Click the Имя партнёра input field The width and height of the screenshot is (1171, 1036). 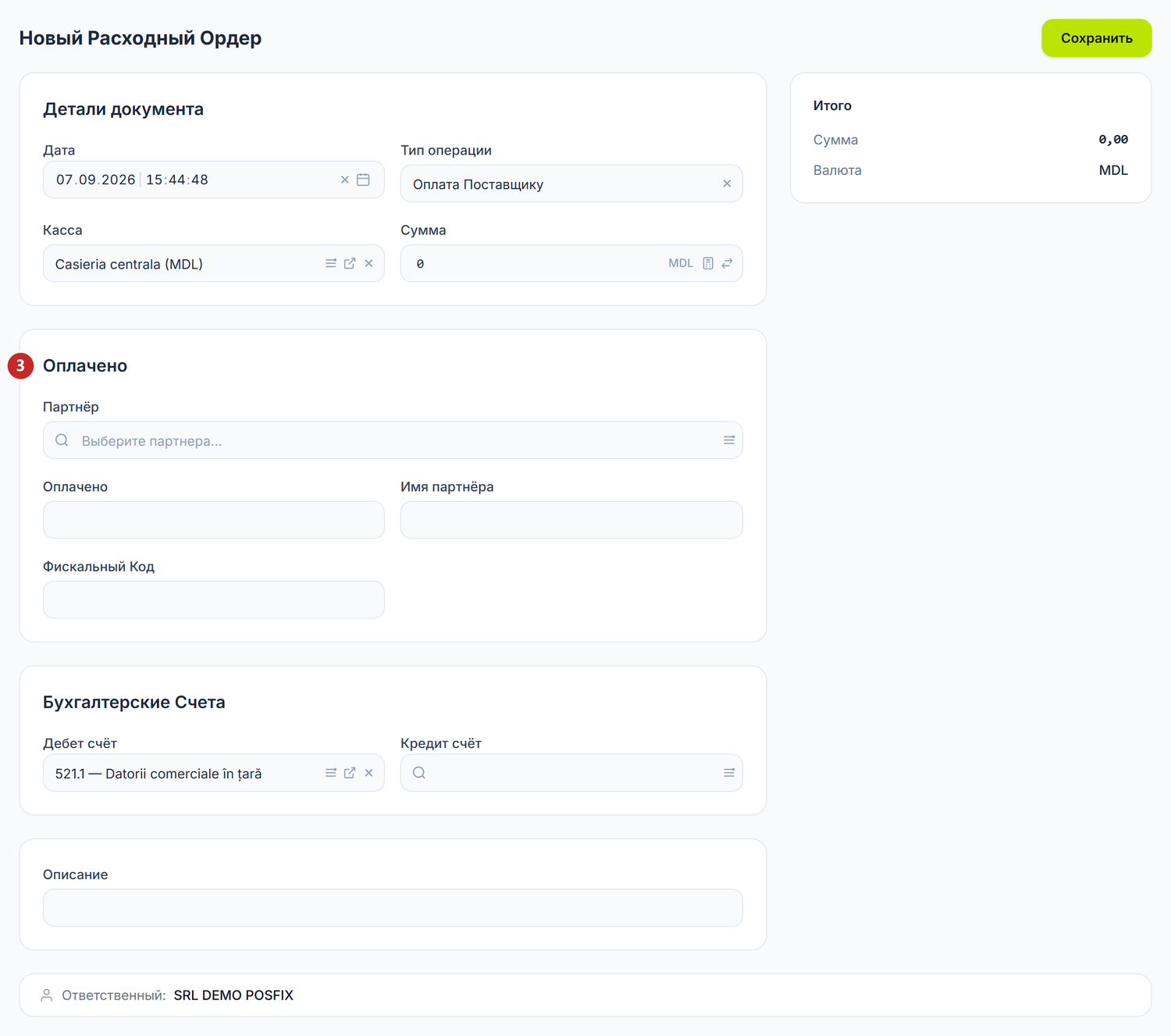(571, 520)
